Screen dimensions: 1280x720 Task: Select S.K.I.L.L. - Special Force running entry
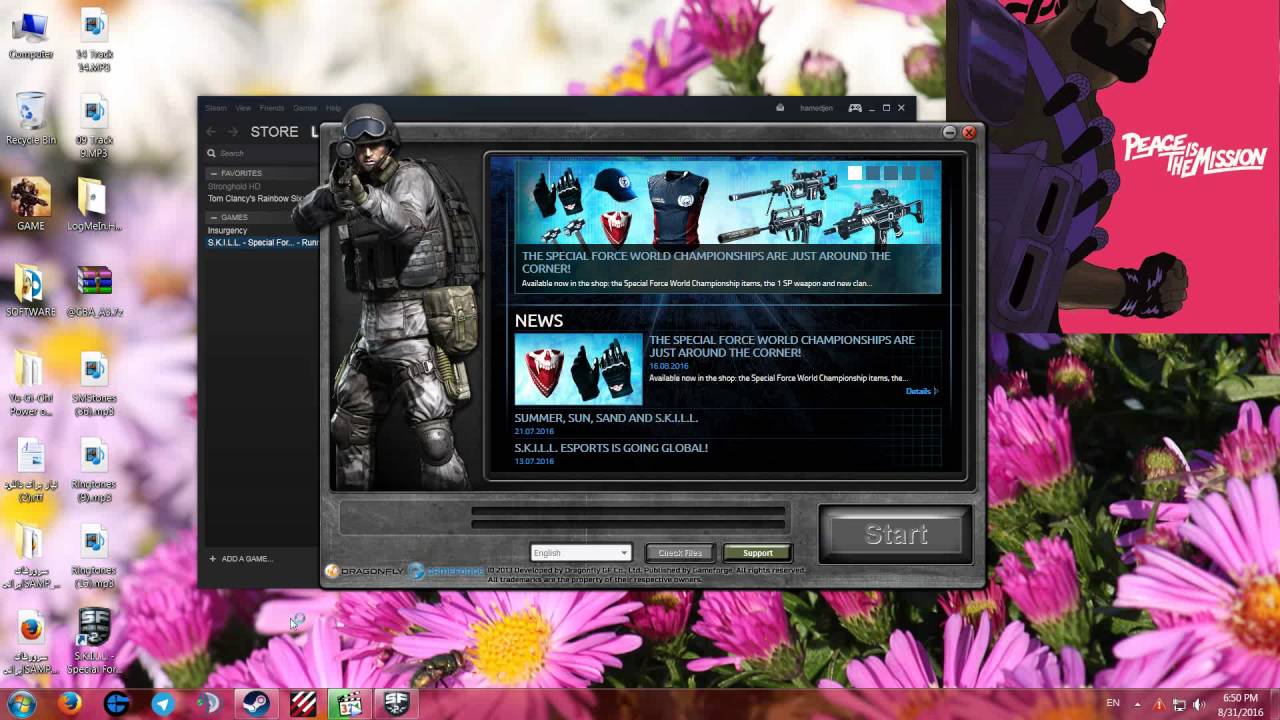[262, 242]
